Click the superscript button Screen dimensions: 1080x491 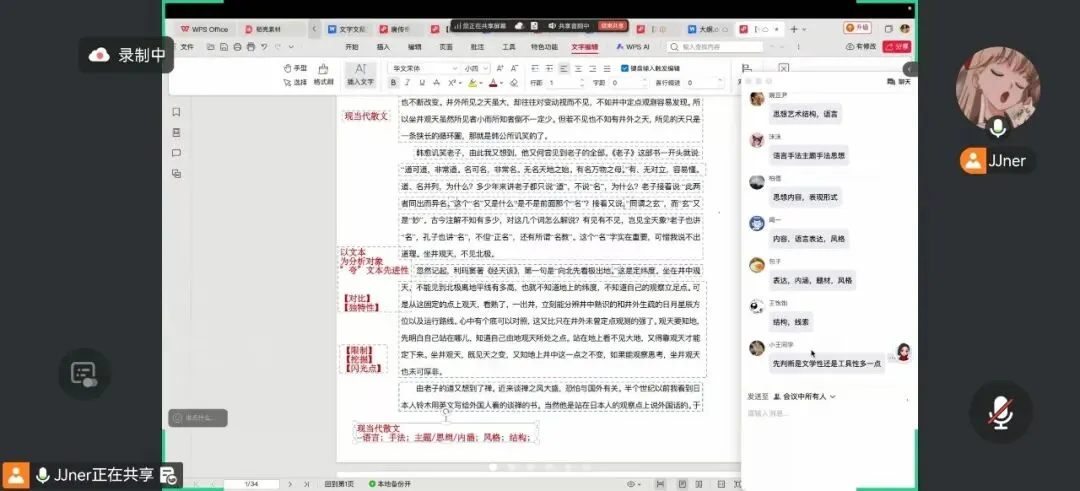coord(453,83)
